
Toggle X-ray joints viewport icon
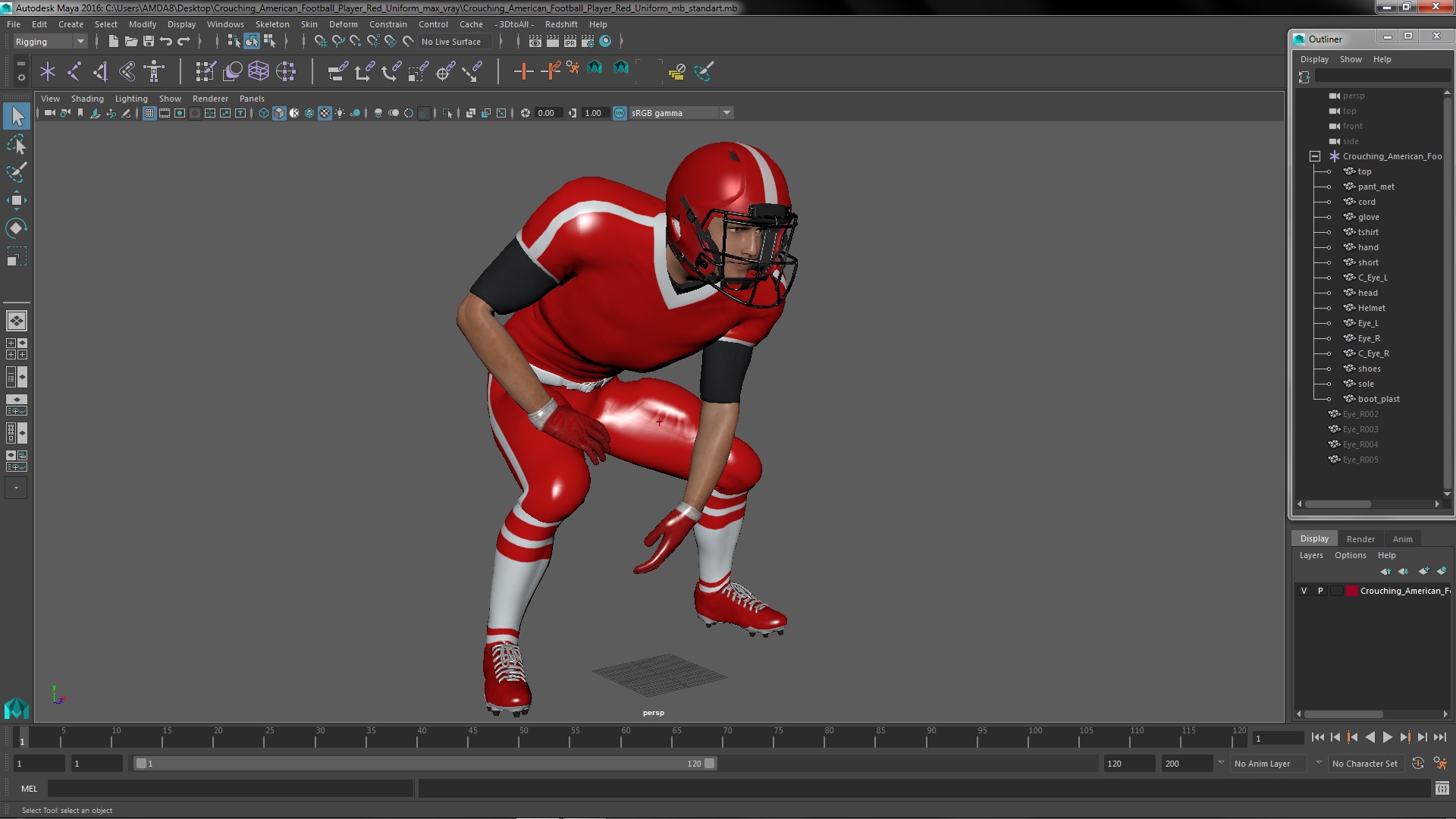click(x=501, y=113)
